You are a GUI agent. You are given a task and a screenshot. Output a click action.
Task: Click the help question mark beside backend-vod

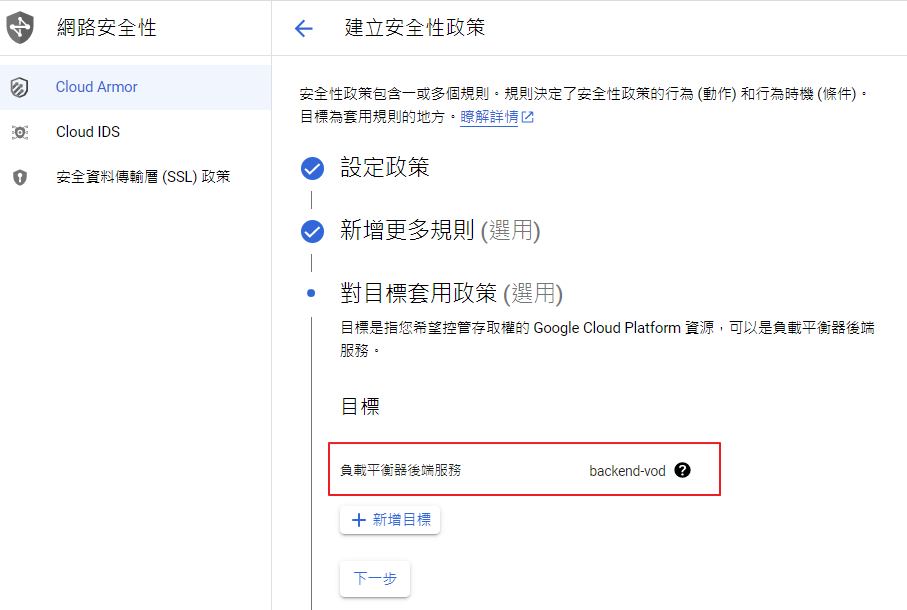[682, 470]
